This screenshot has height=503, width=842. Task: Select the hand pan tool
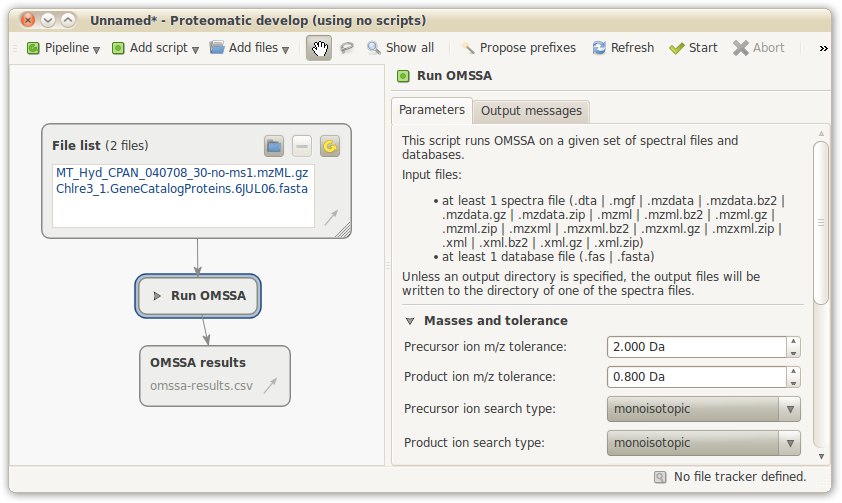tap(319, 48)
